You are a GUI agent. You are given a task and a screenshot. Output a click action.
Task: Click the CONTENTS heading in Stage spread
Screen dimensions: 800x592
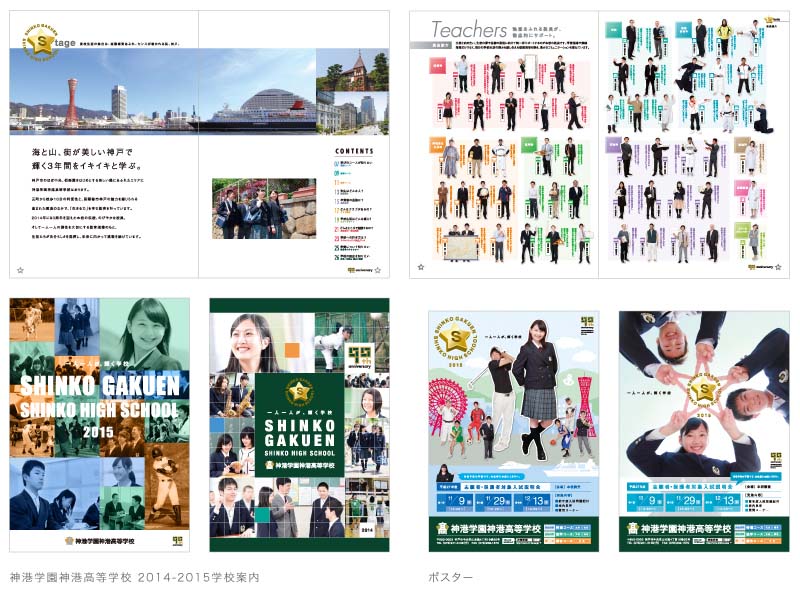[x=354, y=151]
